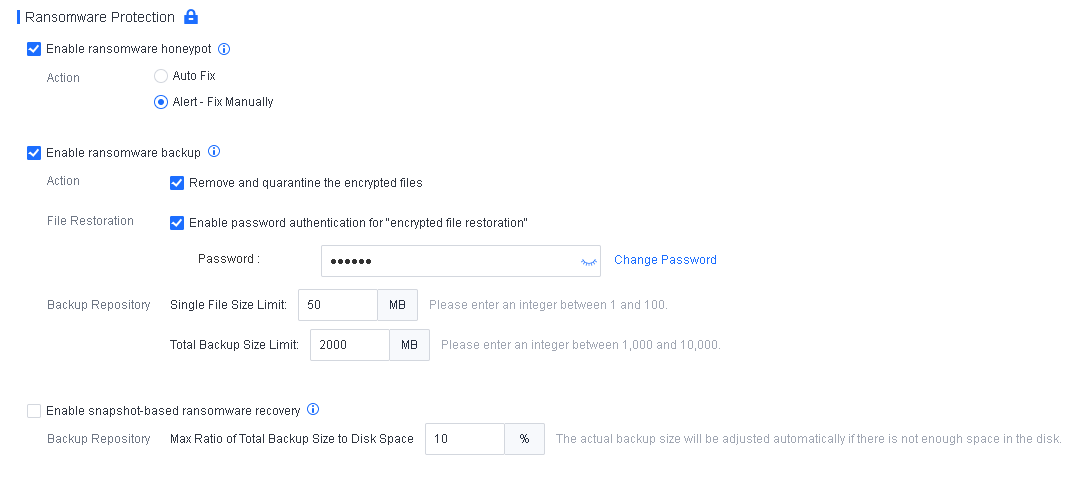The height and width of the screenshot is (478, 1075).
Task: Click info icon next to ransomware backup
Action: (213, 152)
